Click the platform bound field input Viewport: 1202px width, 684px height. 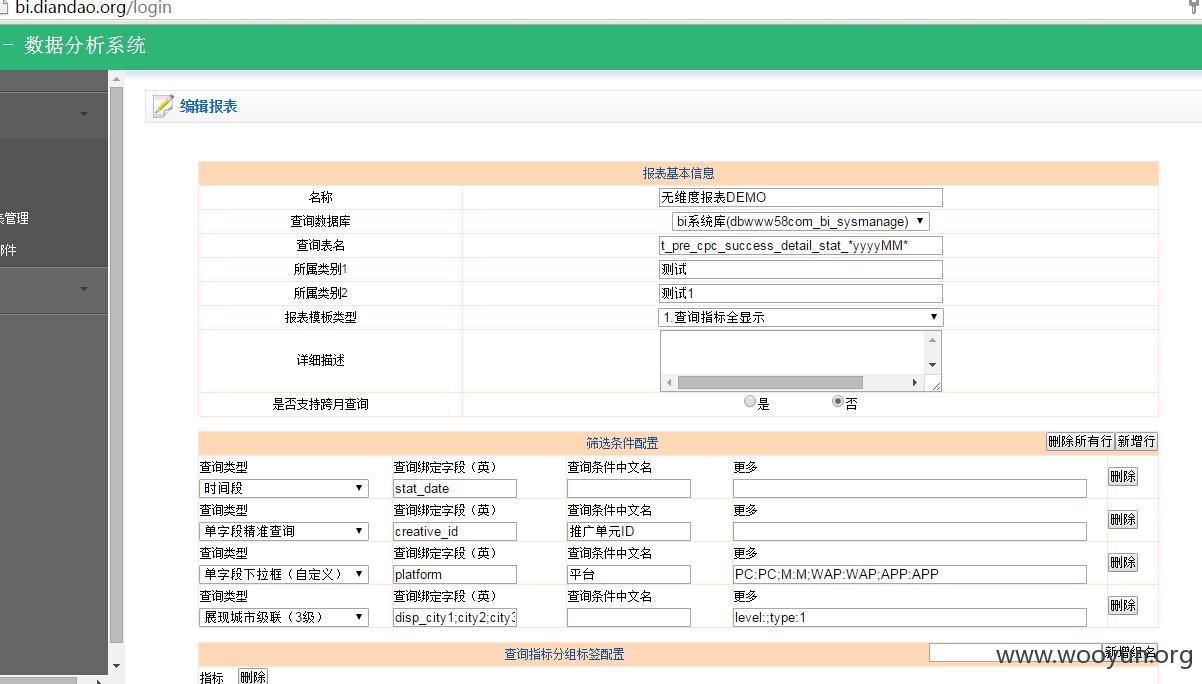pyautogui.click(x=455, y=574)
